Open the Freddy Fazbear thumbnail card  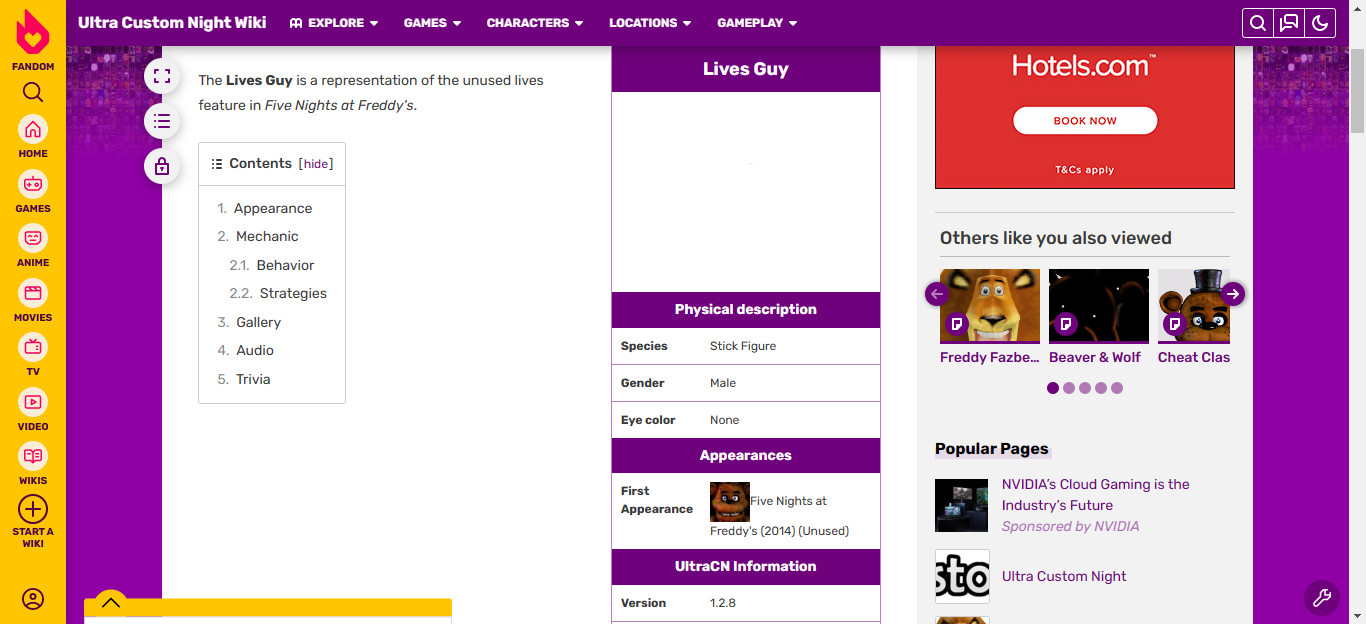click(990, 317)
